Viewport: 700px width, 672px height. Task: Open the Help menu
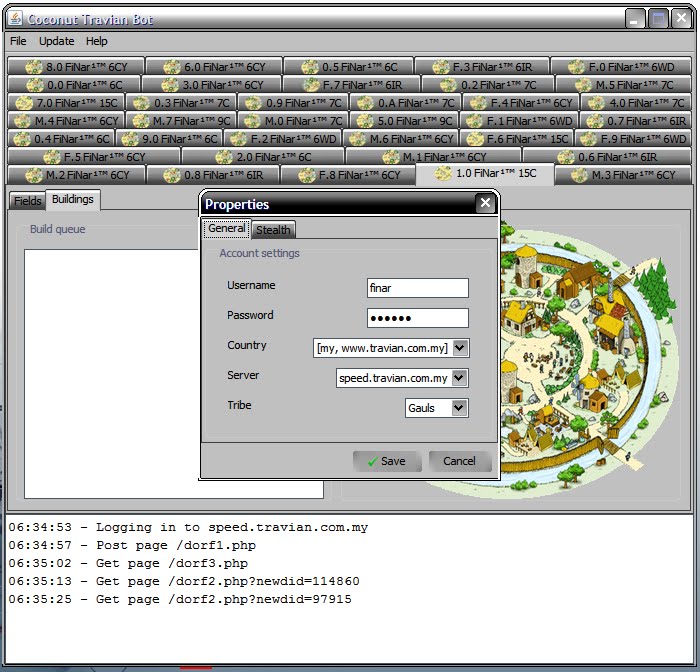[x=96, y=41]
